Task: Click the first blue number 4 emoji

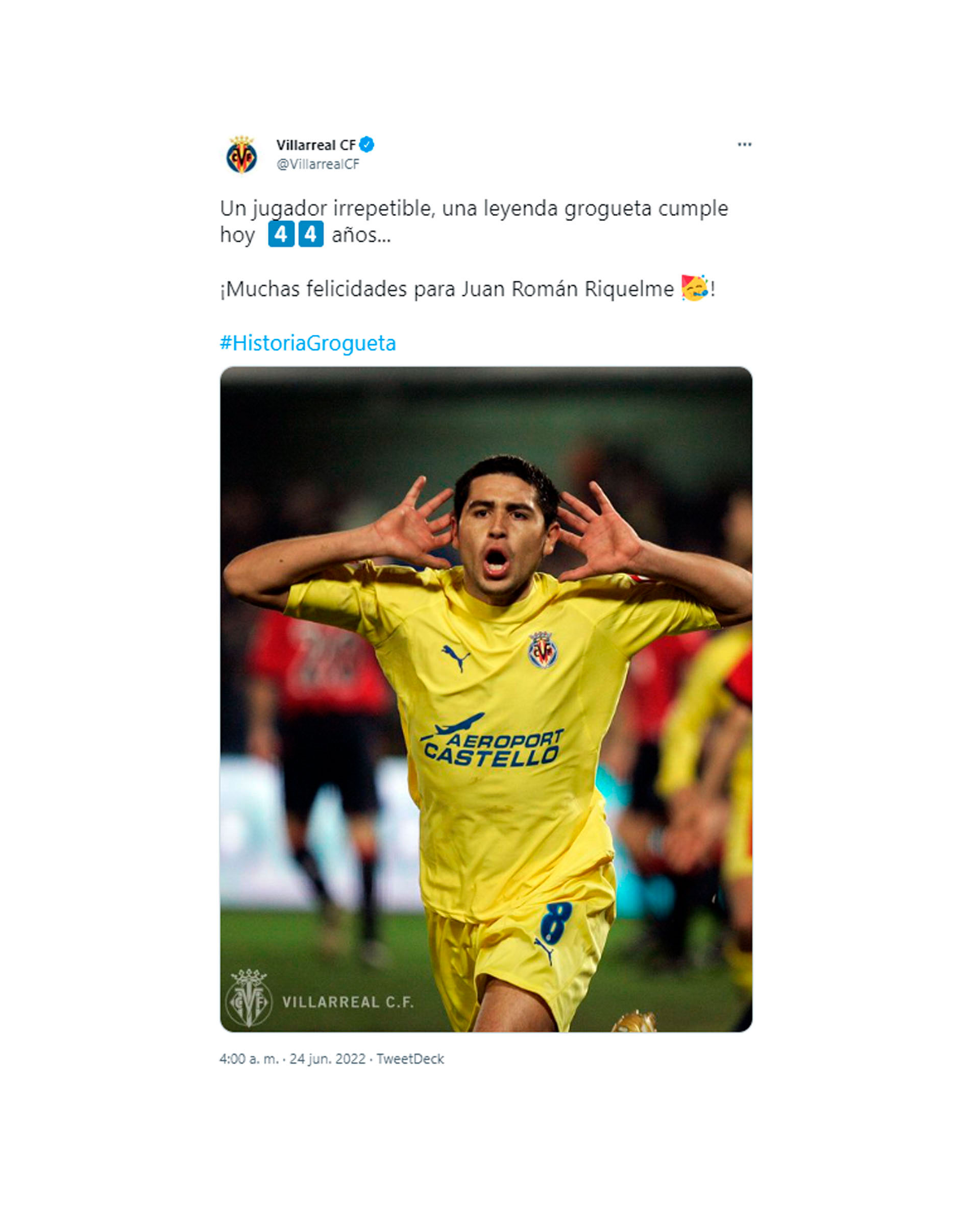Action: (x=281, y=234)
